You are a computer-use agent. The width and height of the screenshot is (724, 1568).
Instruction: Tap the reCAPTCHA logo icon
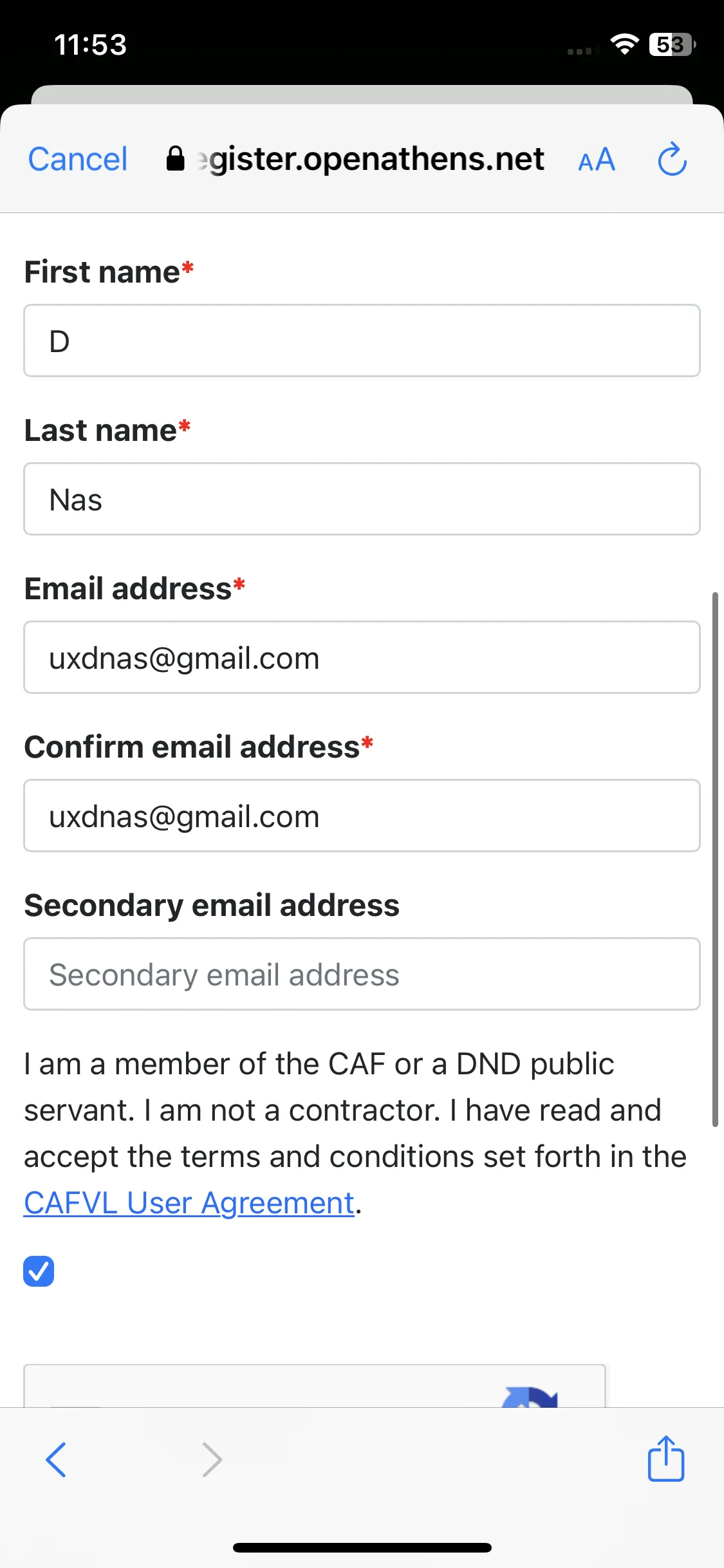[x=530, y=1395]
